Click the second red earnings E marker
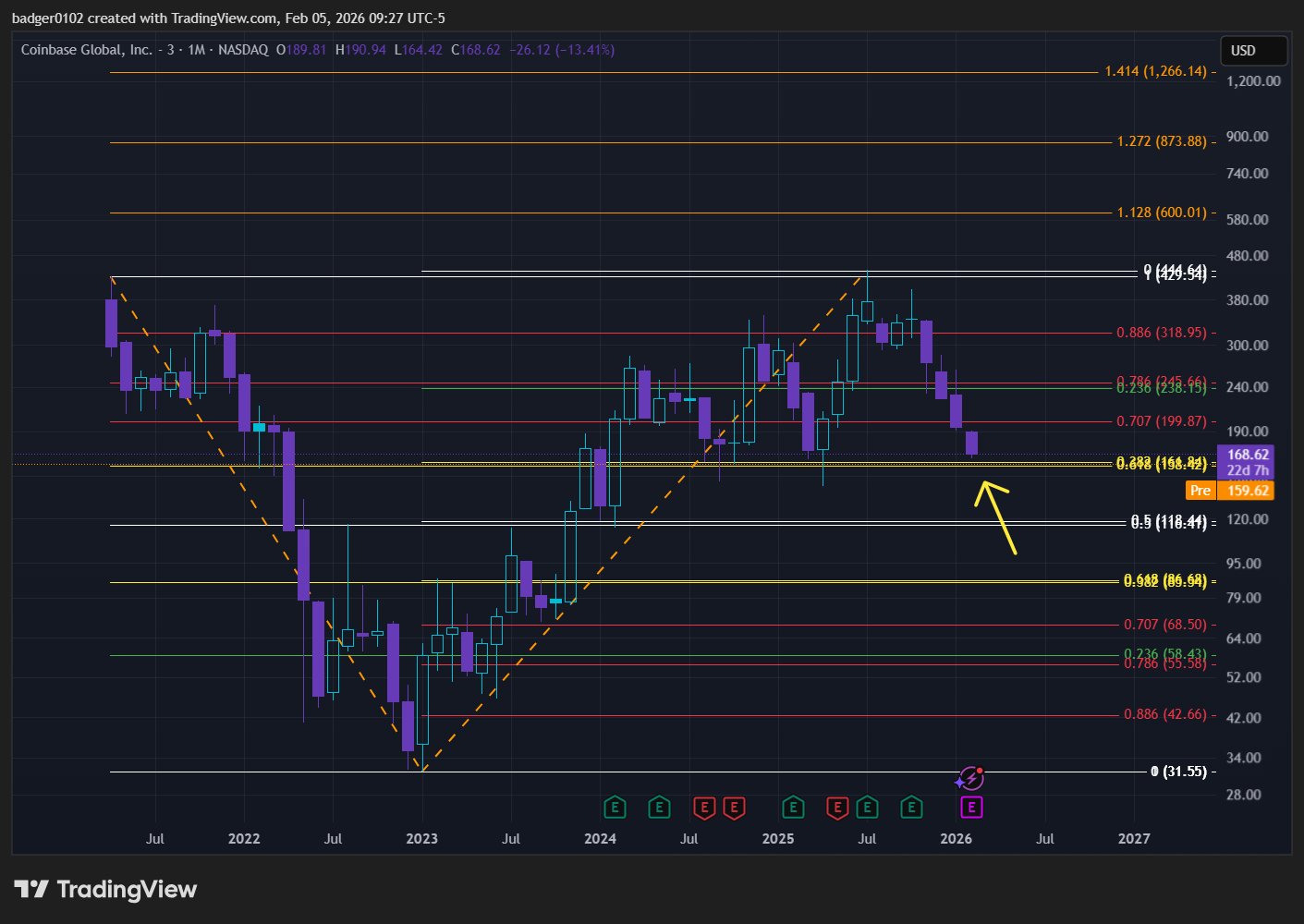Viewport: 1304px width, 924px height. click(x=734, y=808)
